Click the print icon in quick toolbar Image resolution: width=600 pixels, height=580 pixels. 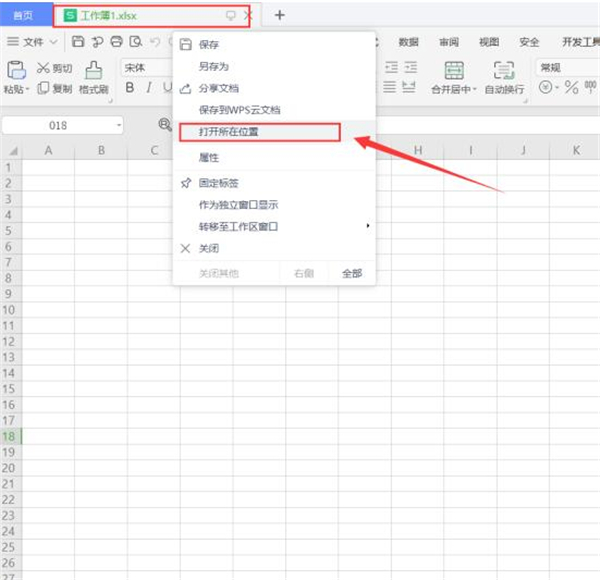point(116,41)
